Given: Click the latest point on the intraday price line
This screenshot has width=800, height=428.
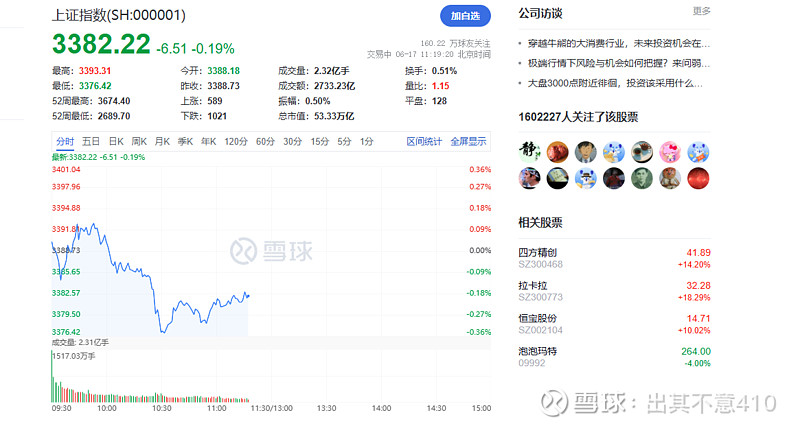Looking at the screenshot, I should [248, 296].
